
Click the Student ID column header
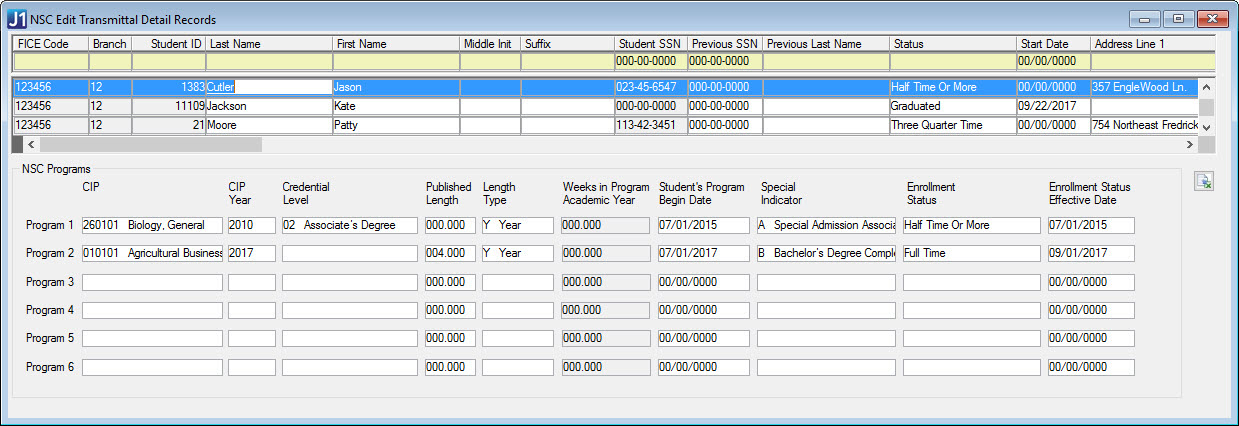click(x=168, y=44)
